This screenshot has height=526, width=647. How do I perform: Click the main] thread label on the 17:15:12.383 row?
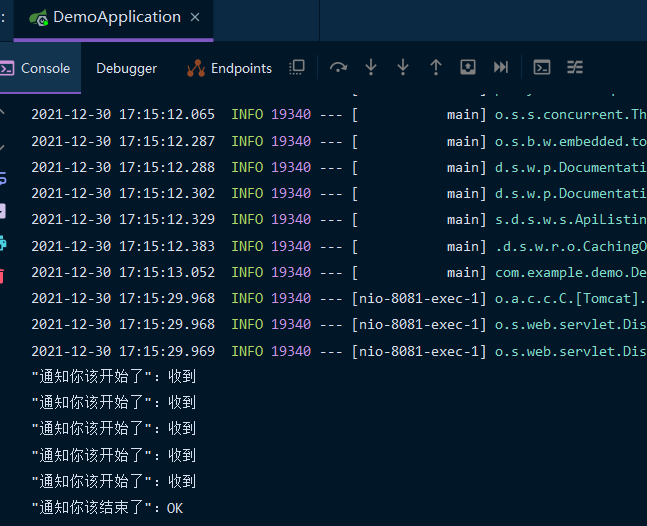tap(466, 246)
